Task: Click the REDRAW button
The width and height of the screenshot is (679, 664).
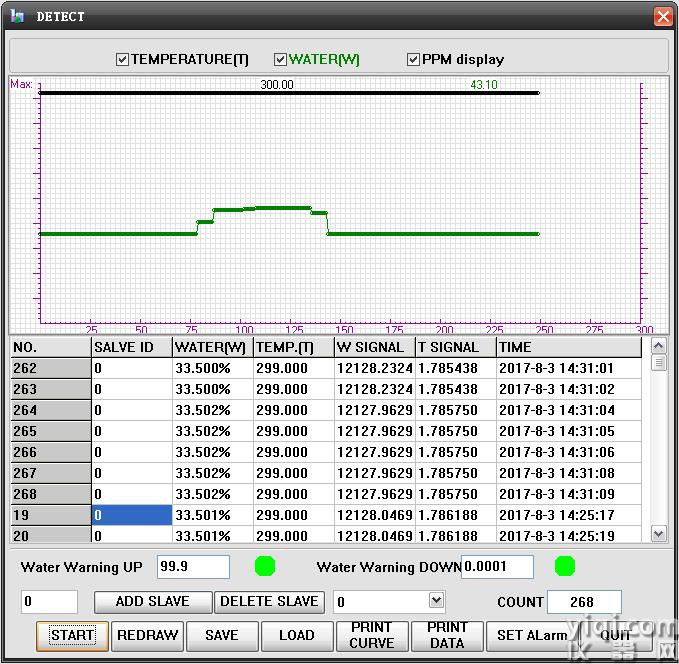Action: [148, 635]
